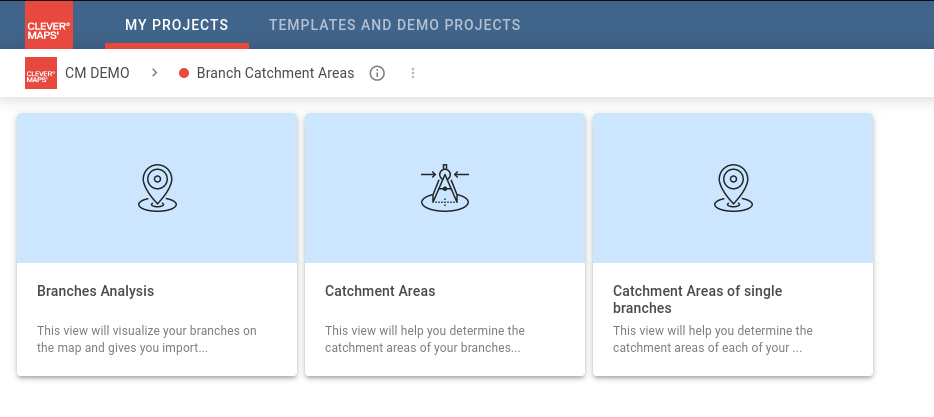Show project info via the info icon

tap(377, 73)
